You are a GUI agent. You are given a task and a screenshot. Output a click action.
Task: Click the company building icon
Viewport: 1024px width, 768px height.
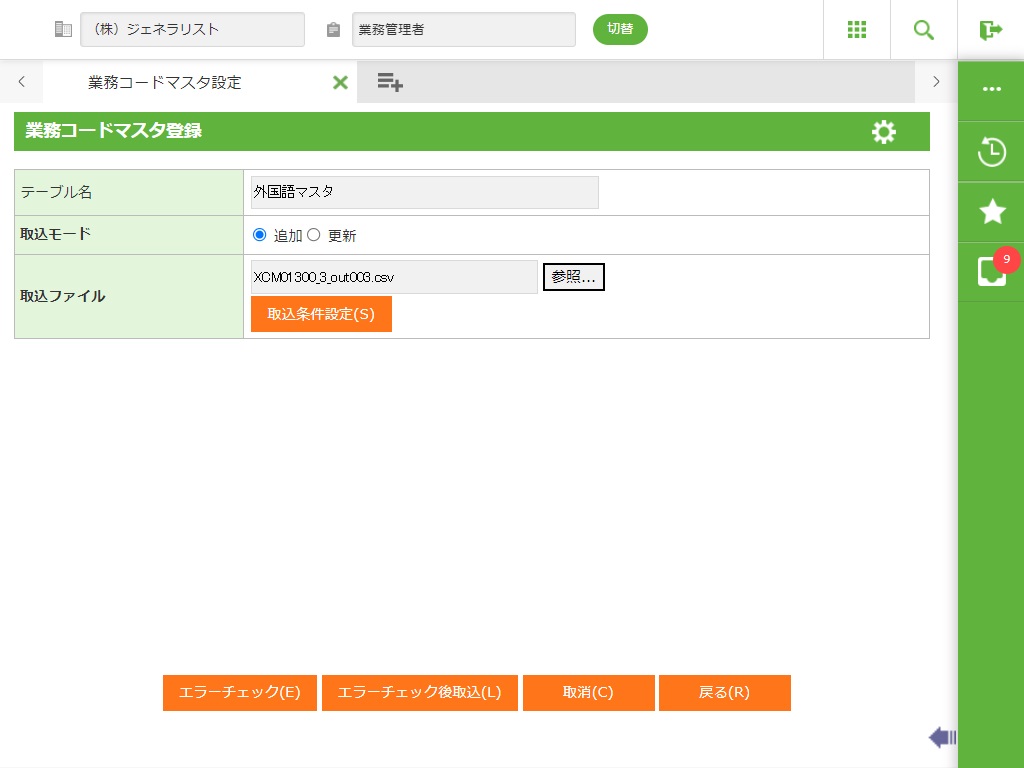(63, 29)
